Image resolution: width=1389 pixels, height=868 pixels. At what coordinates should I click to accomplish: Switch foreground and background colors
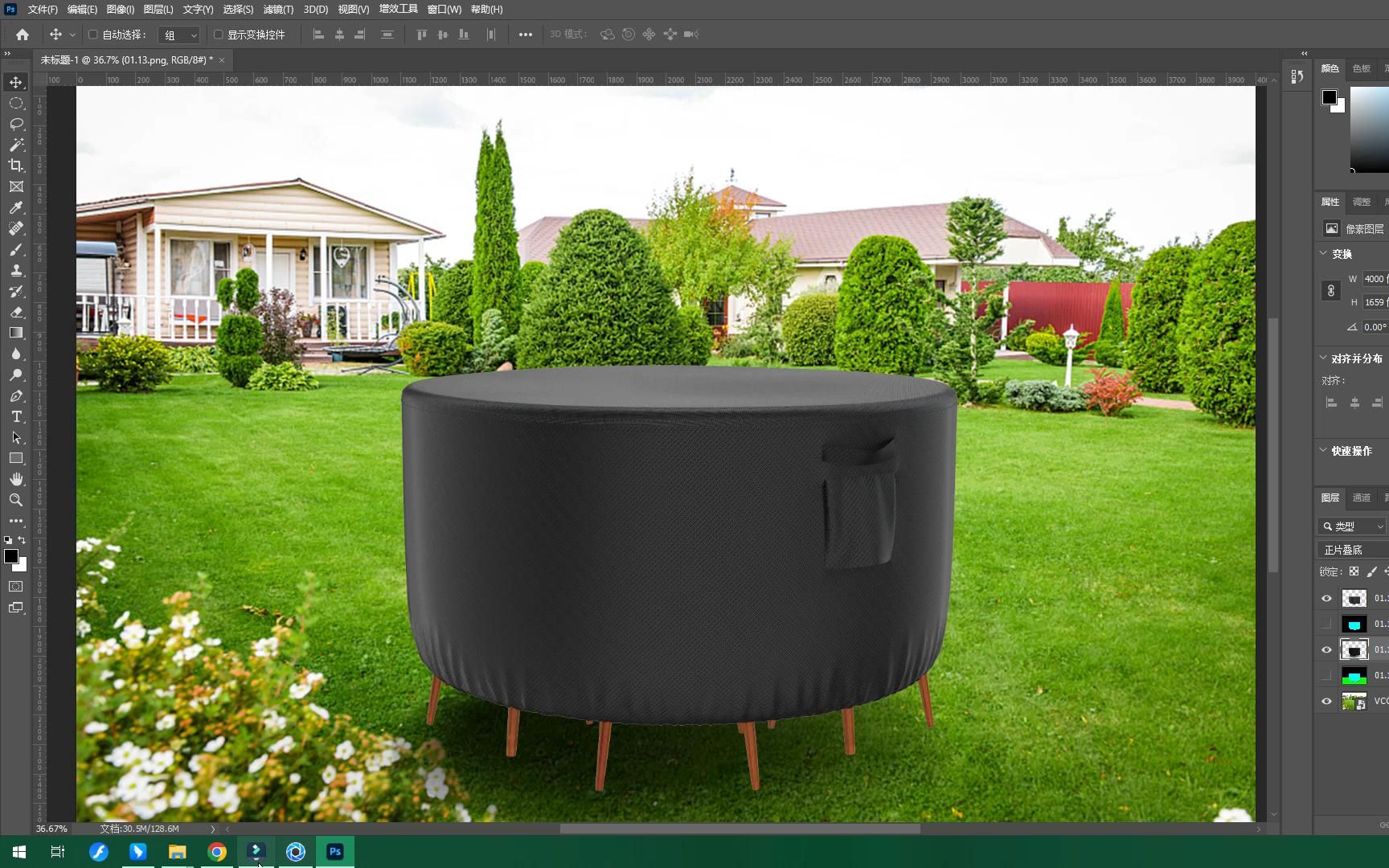[x=22, y=540]
